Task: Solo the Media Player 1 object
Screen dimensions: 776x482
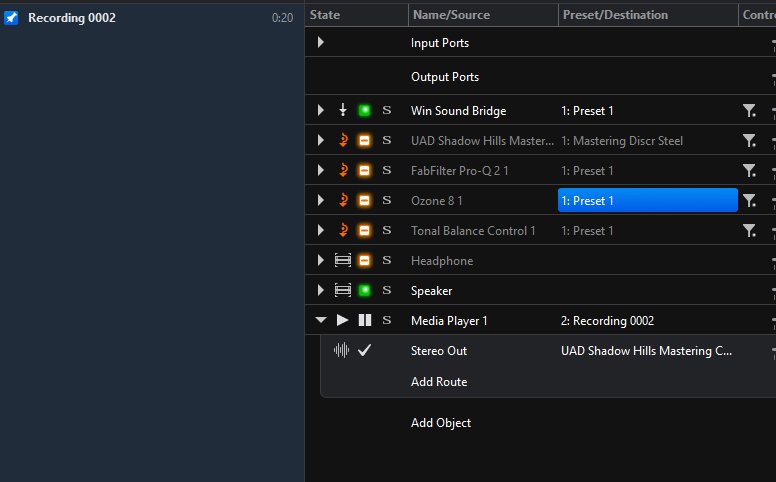Action: [387, 320]
